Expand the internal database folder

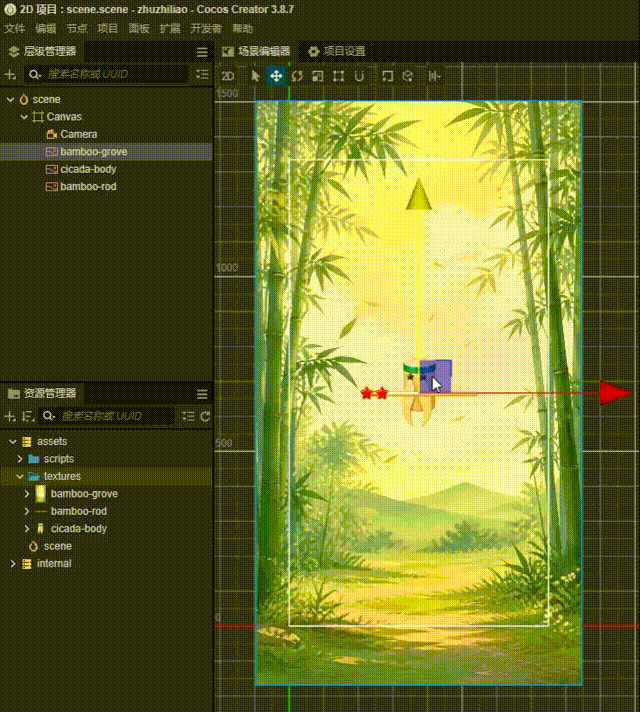13,564
